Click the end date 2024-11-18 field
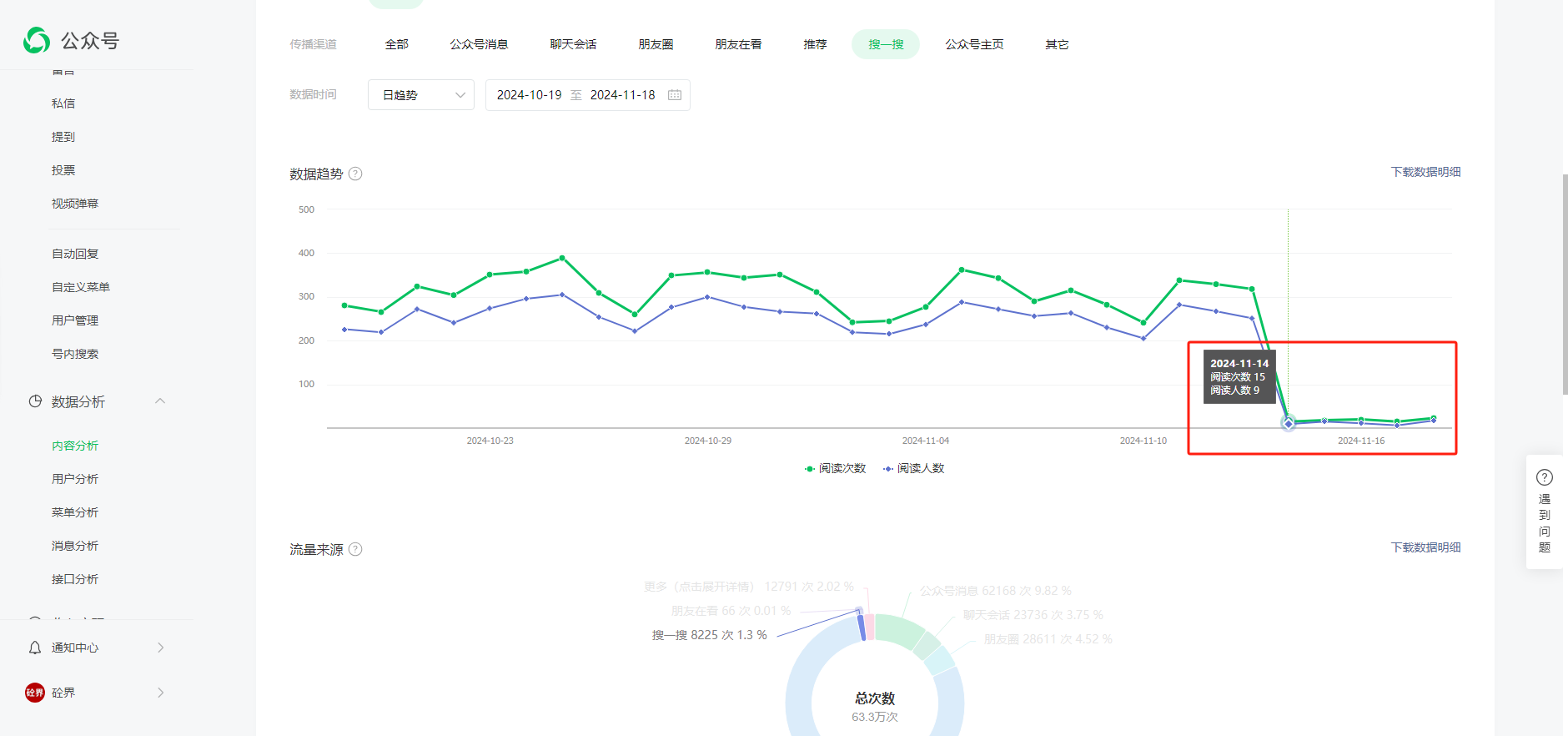The image size is (1568, 736). tap(623, 95)
